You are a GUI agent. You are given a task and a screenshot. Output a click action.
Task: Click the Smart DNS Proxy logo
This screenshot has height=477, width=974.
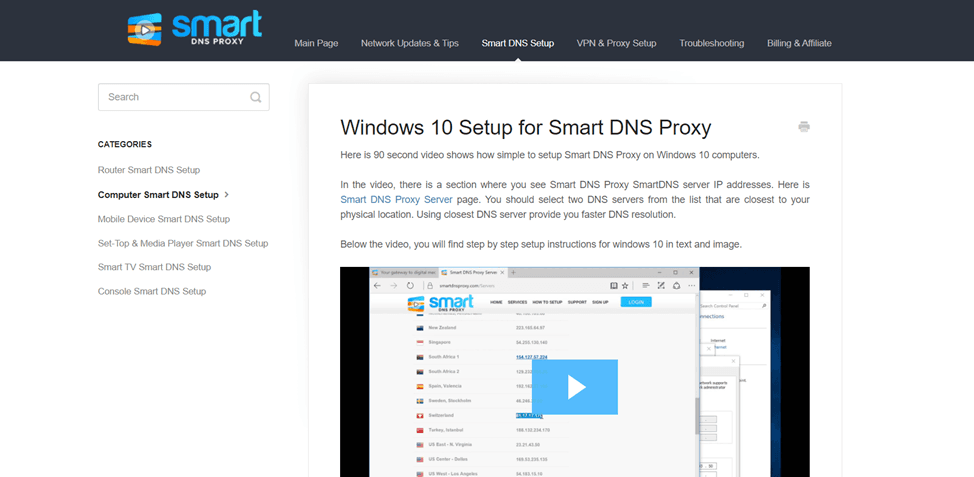tap(195, 28)
